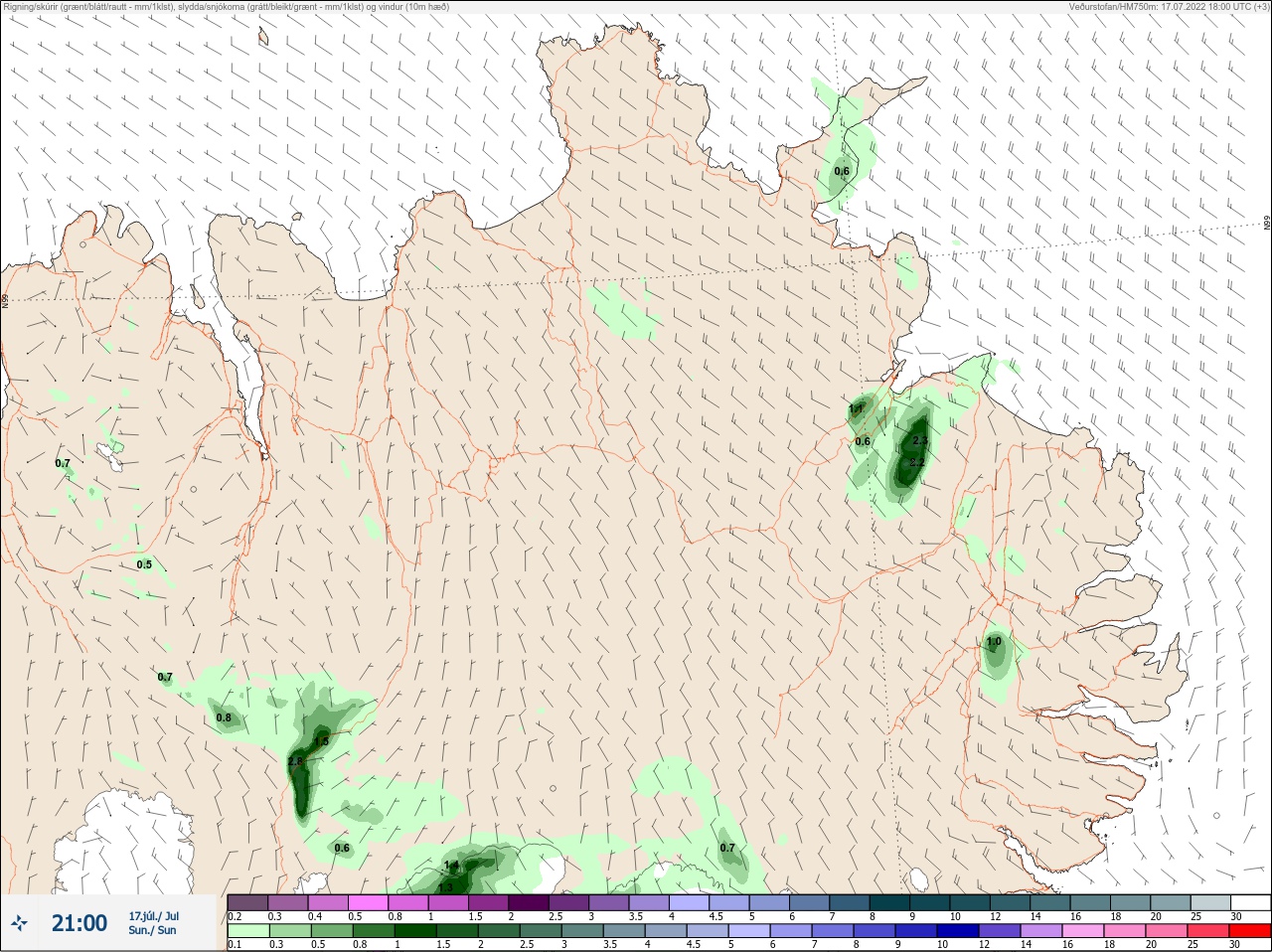The image size is (1272, 952).
Task: Click the 0.7 value in the western fjords
Action: click(x=63, y=463)
